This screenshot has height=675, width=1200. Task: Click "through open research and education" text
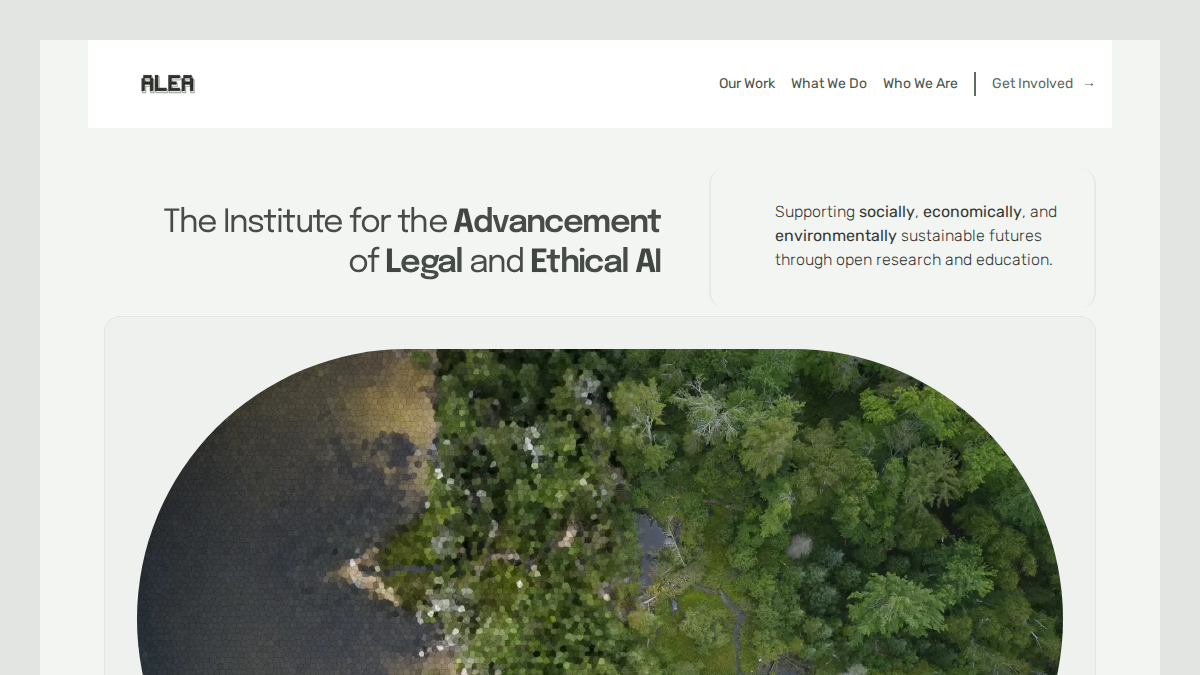click(912, 260)
